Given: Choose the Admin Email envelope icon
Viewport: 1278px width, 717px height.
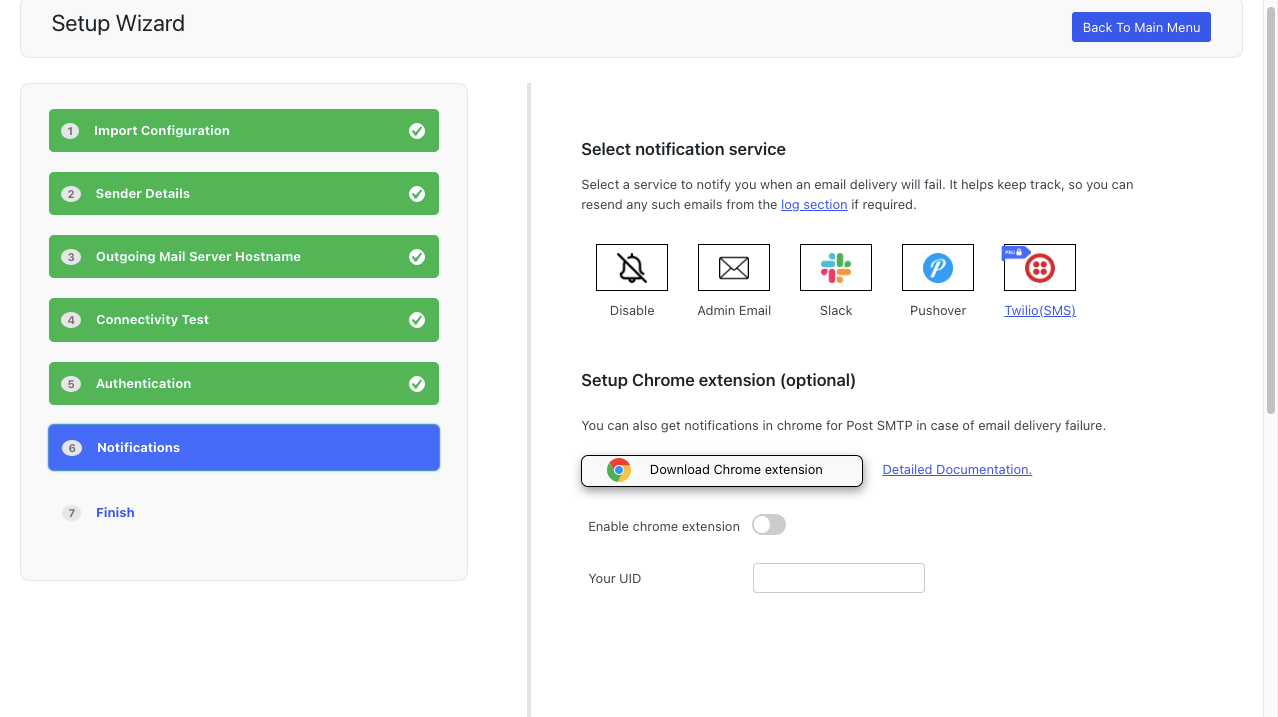Looking at the screenshot, I should point(733,267).
